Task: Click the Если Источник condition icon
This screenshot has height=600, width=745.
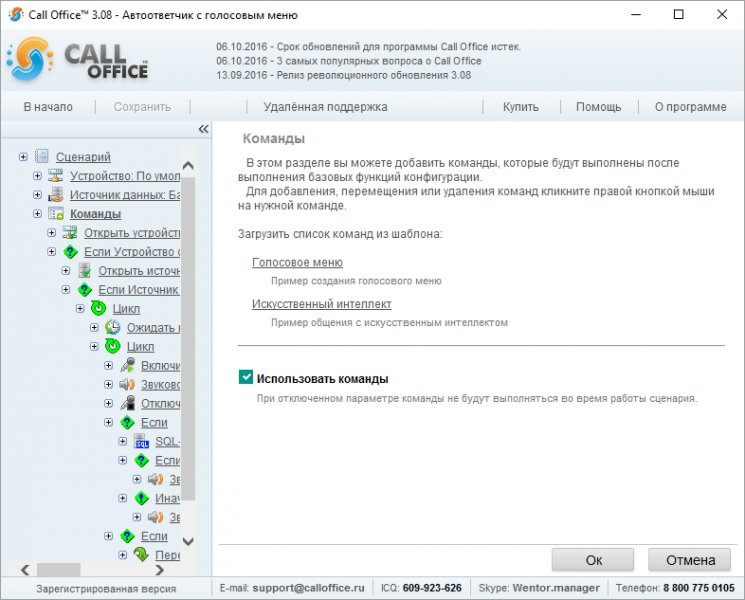Action: [x=85, y=289]
